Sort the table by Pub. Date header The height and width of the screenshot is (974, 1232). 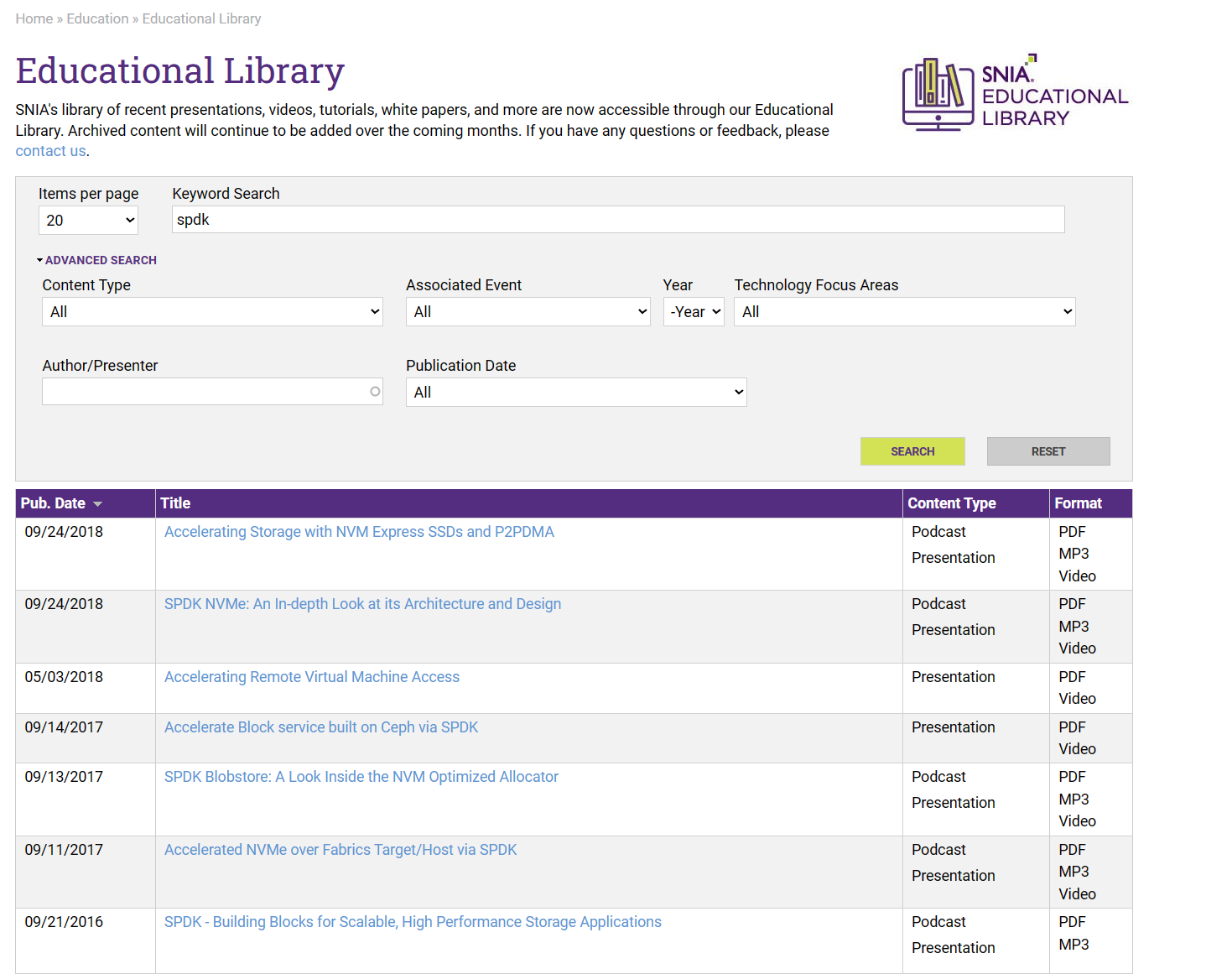[x=53, y=503]
